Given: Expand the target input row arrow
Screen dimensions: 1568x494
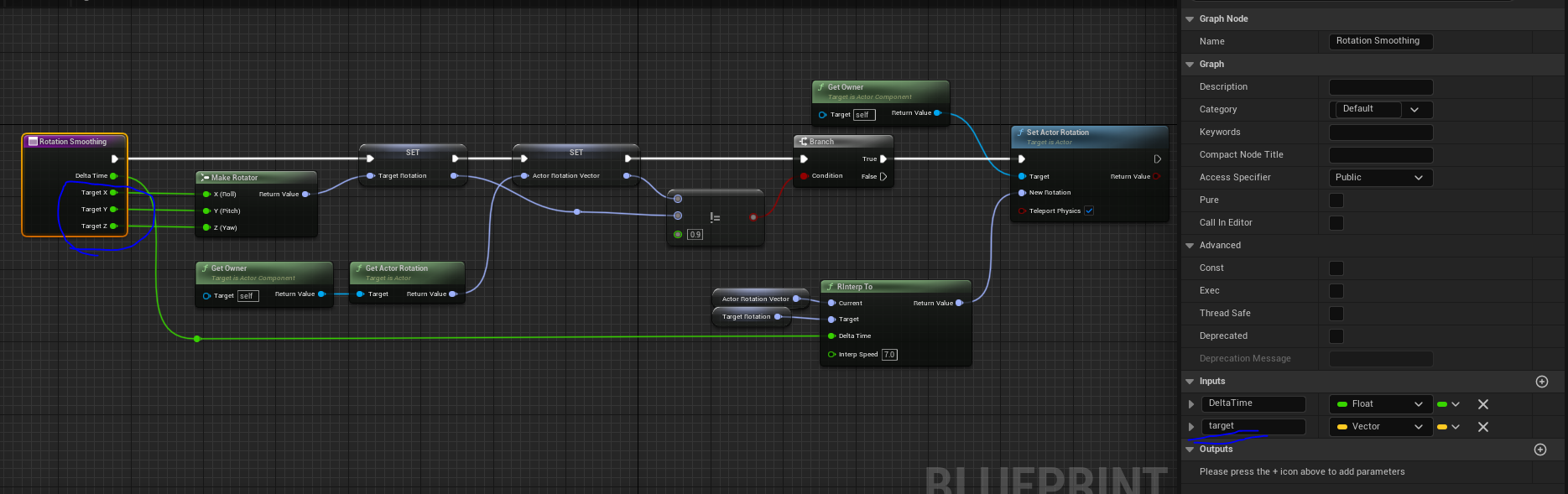Looking at the screenshot, I should 1191,427.
